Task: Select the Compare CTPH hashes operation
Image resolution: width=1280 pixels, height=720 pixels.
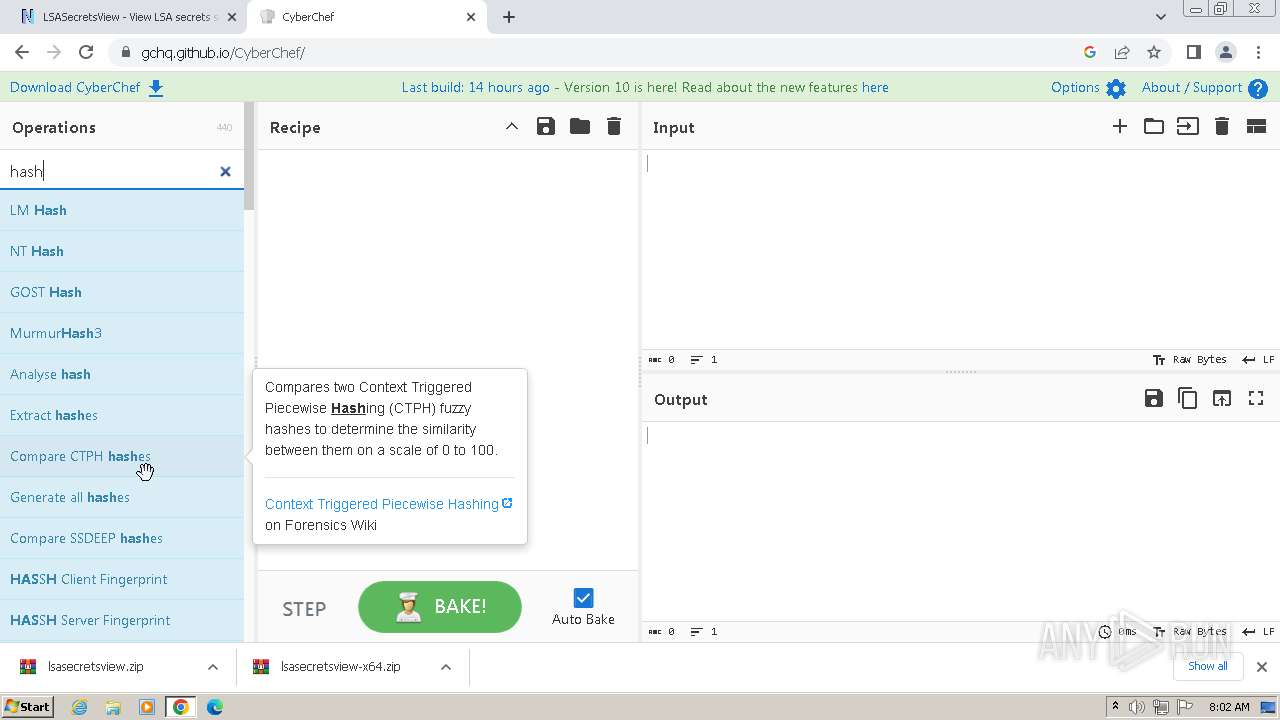Action: pos(122,456)
